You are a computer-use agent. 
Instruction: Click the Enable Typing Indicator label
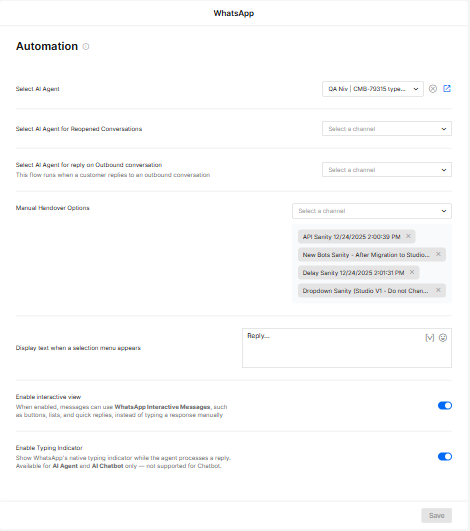49,448
